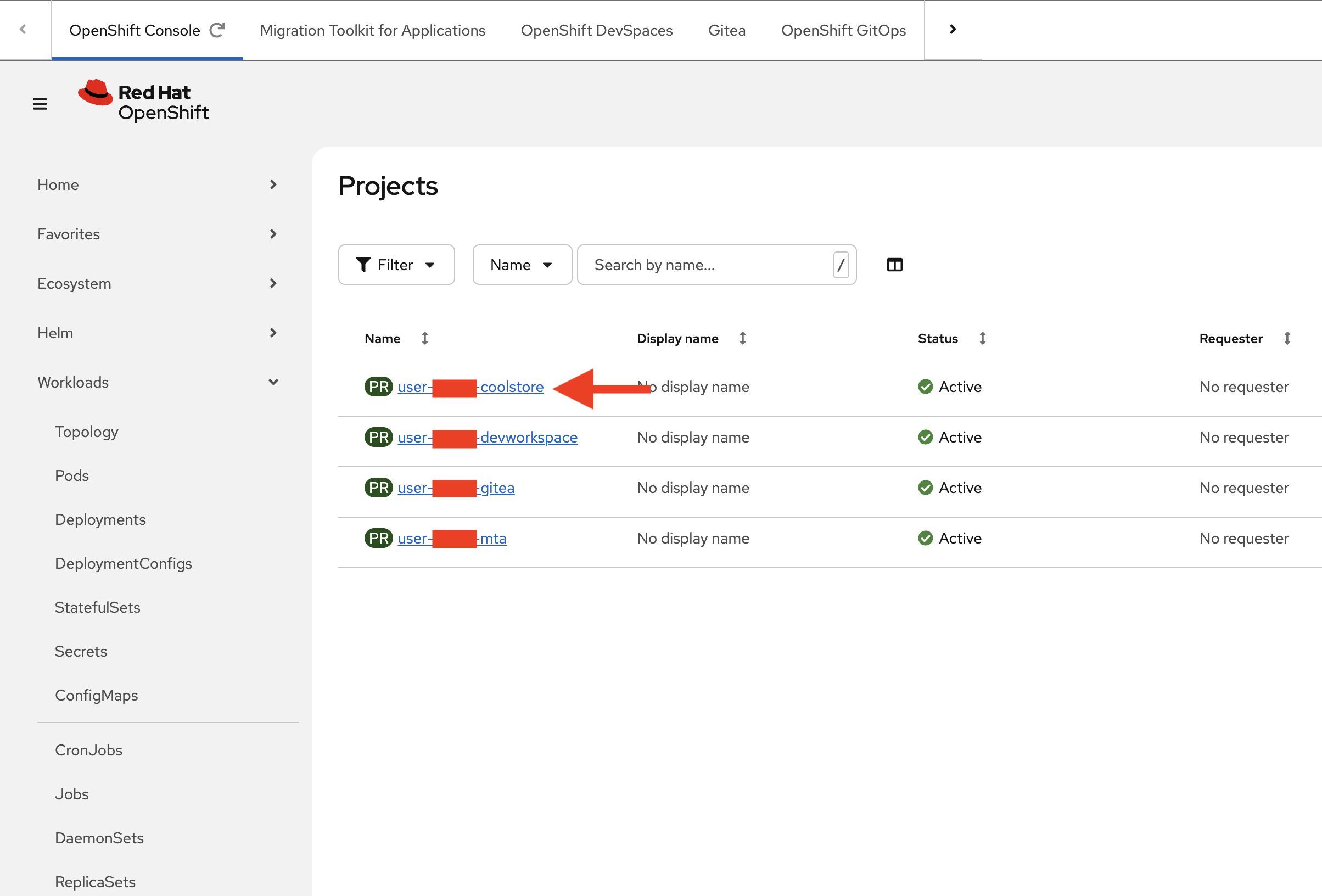Click the reload icon on OpenShift Console tab
Image resolution: width=1322 pixels, height=896 pixels.
217,30
